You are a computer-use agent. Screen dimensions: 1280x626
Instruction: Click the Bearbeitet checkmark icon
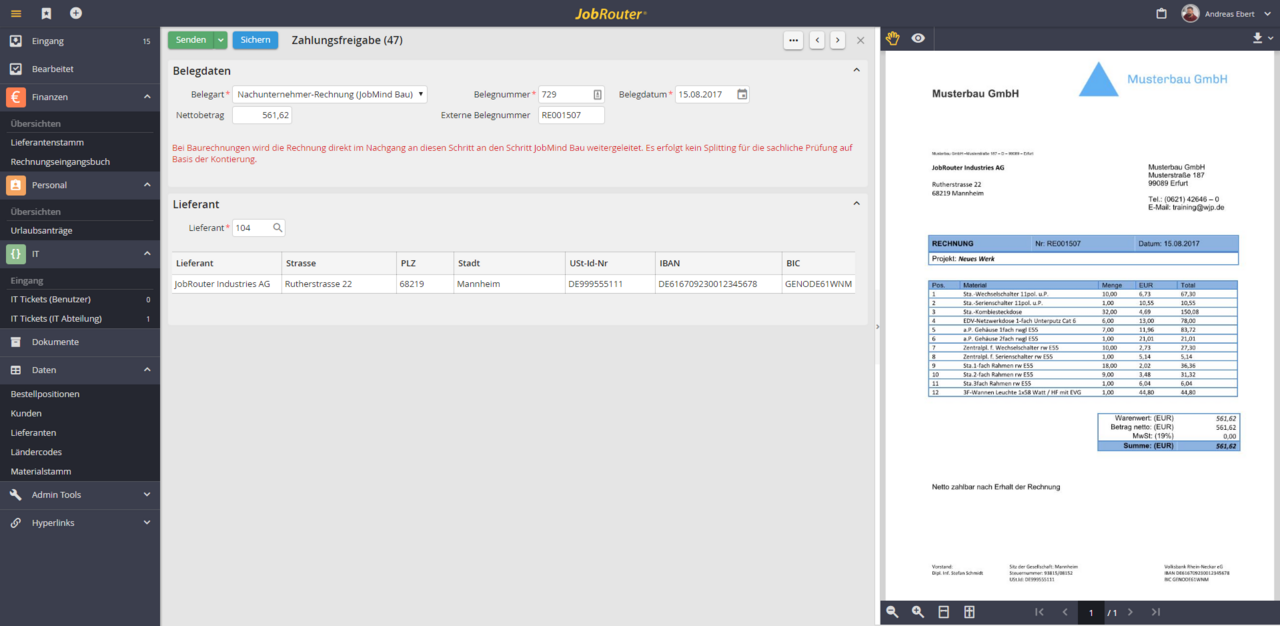click(x=15, y=69)
